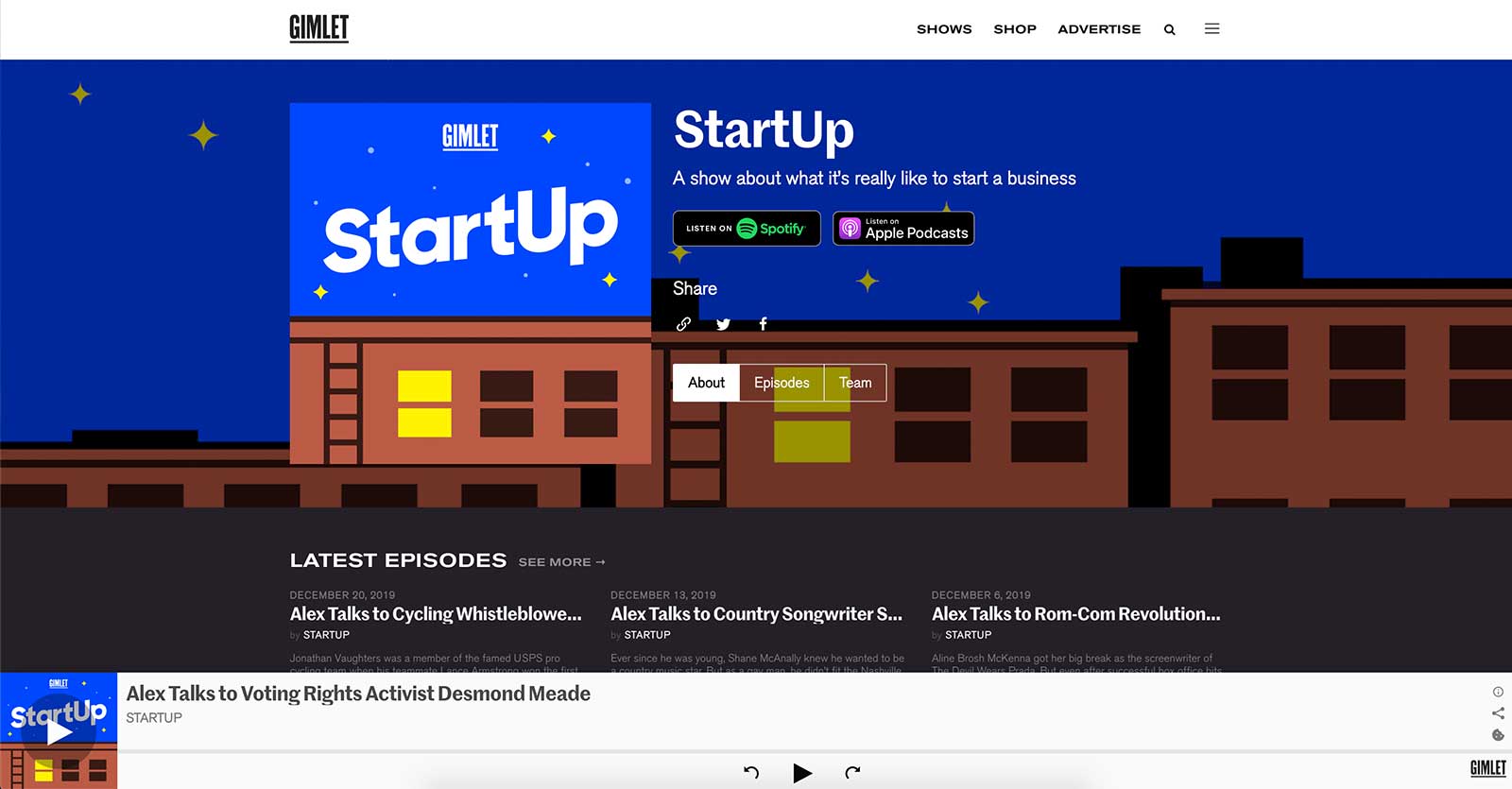Screen dimensions: 1512x789
Task: Play via the StartUp thumbnail in the player
Action: (x=59, y=730)
